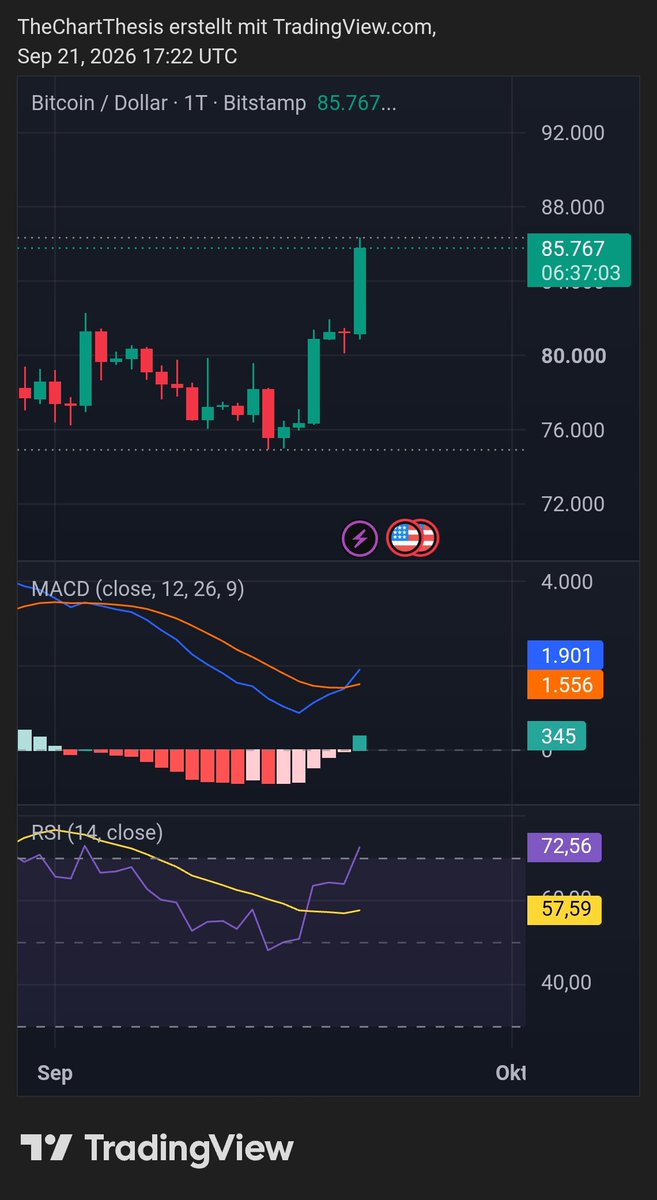Click the 4.000 MACD axis label
This screenshot has width=657, height=1200.
[x=566, y=582]
